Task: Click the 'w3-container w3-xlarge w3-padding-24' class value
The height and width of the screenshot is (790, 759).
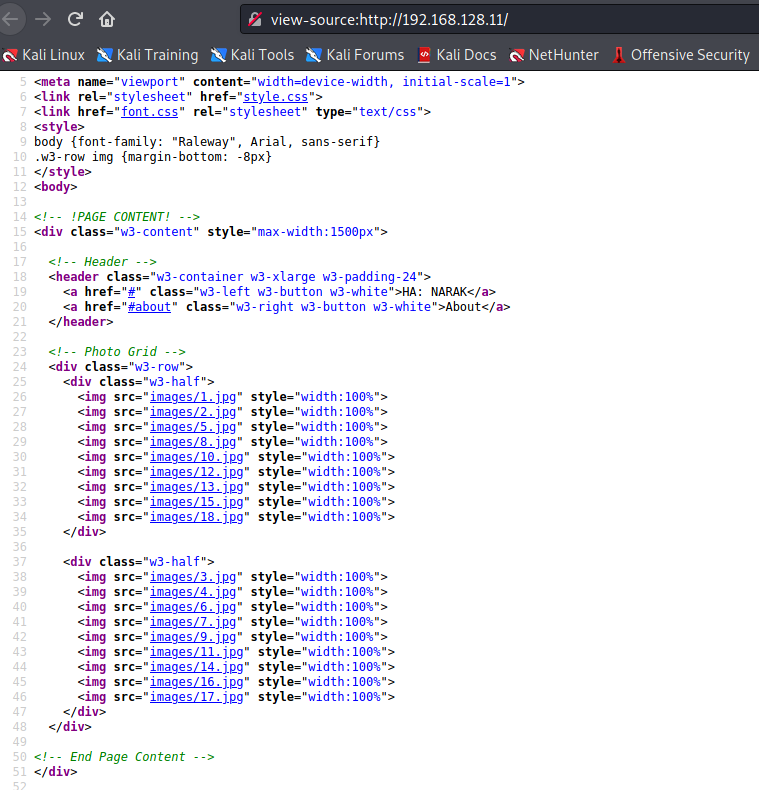Action: click(x=287, y=277)
